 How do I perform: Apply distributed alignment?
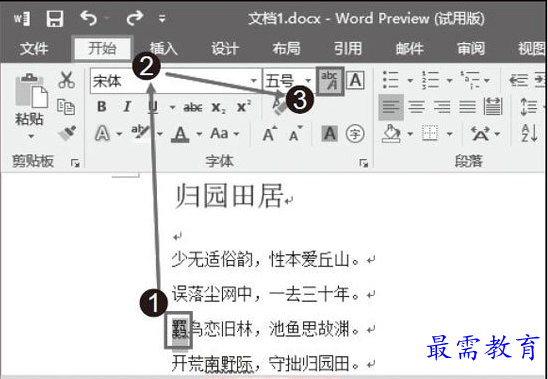point(493,106)
